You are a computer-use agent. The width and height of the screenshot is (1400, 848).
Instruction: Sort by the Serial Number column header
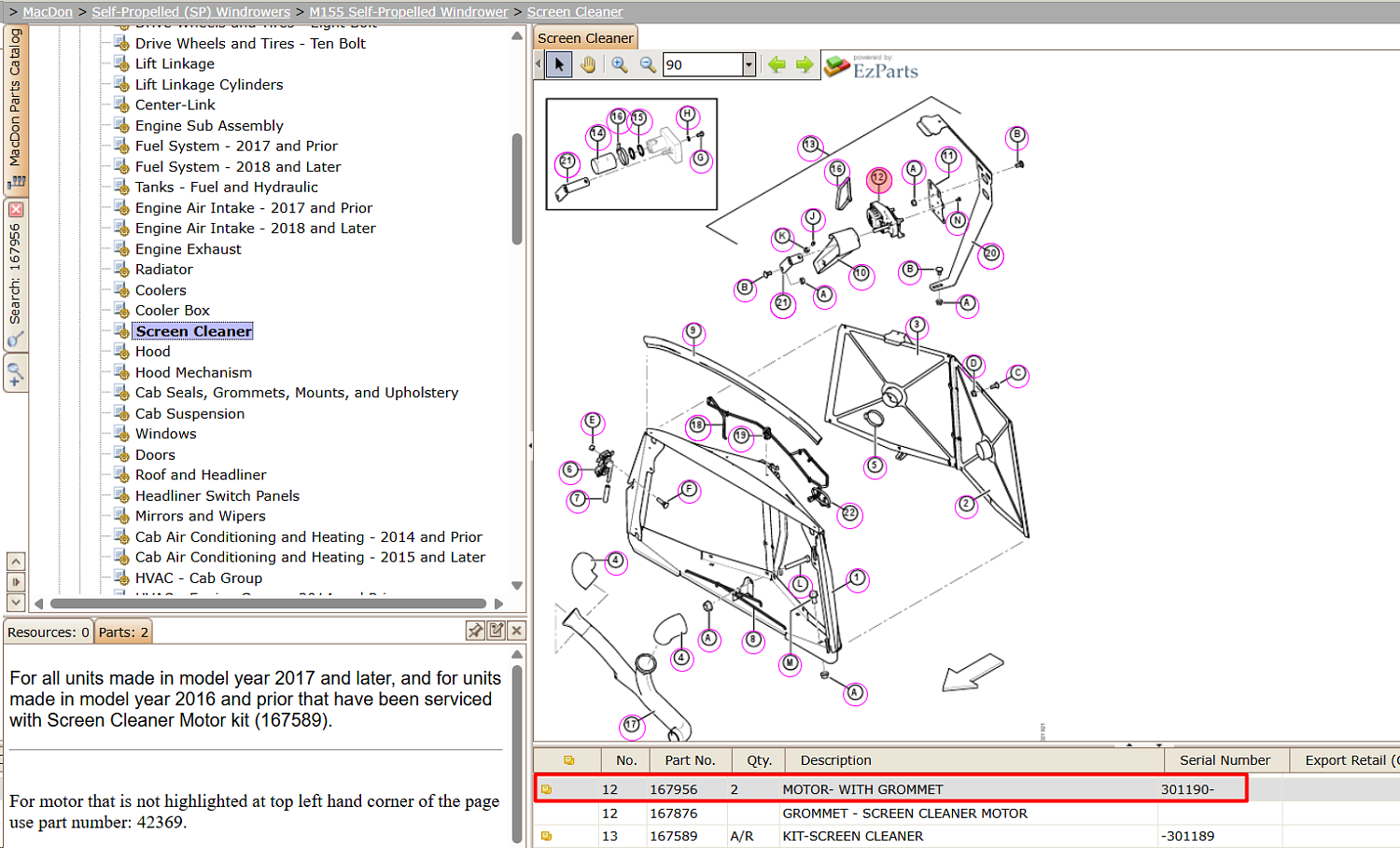(x=1225, y=760)
